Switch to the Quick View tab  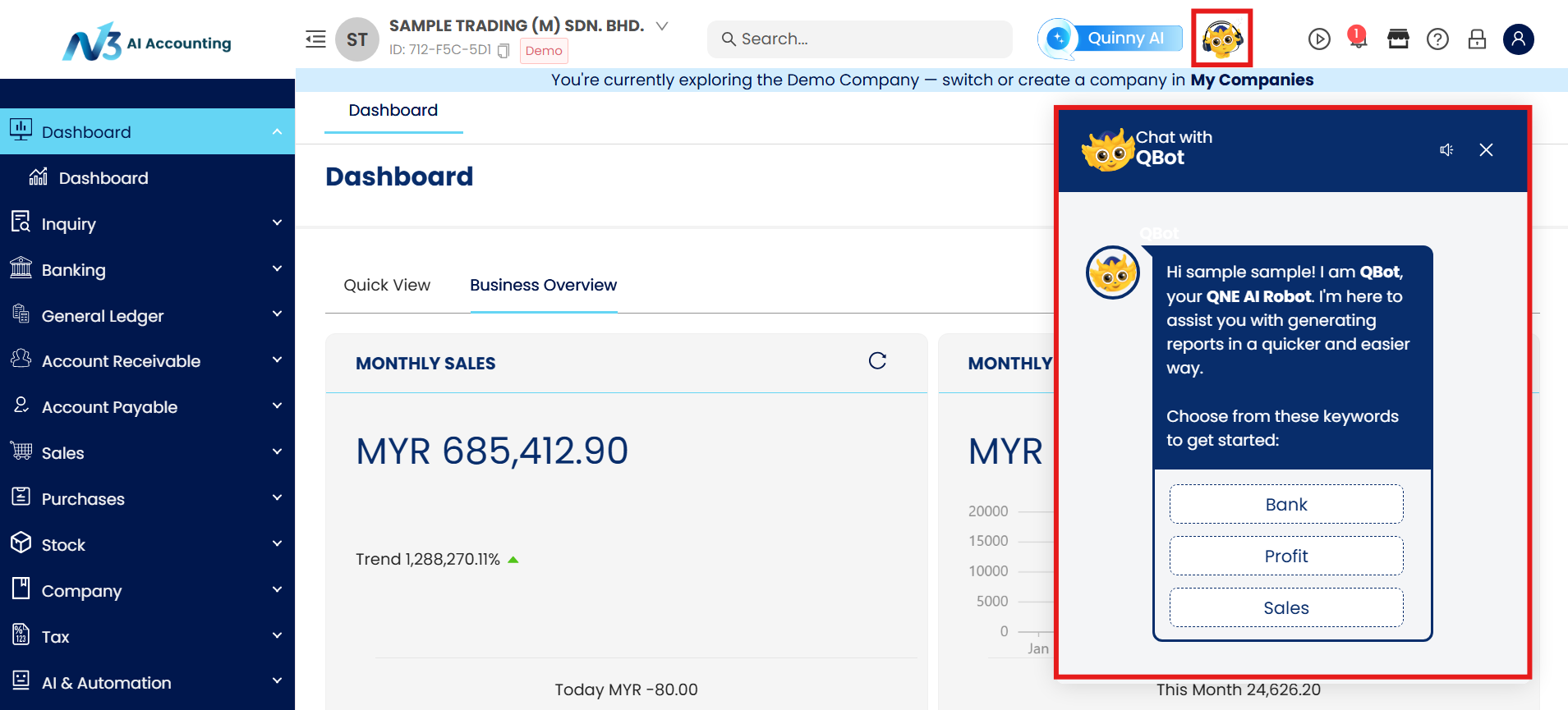tap(387, 285)
